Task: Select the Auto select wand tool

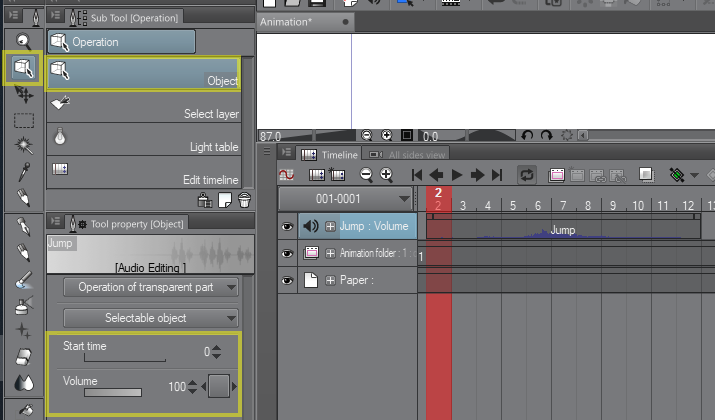Action: point(24,146)
